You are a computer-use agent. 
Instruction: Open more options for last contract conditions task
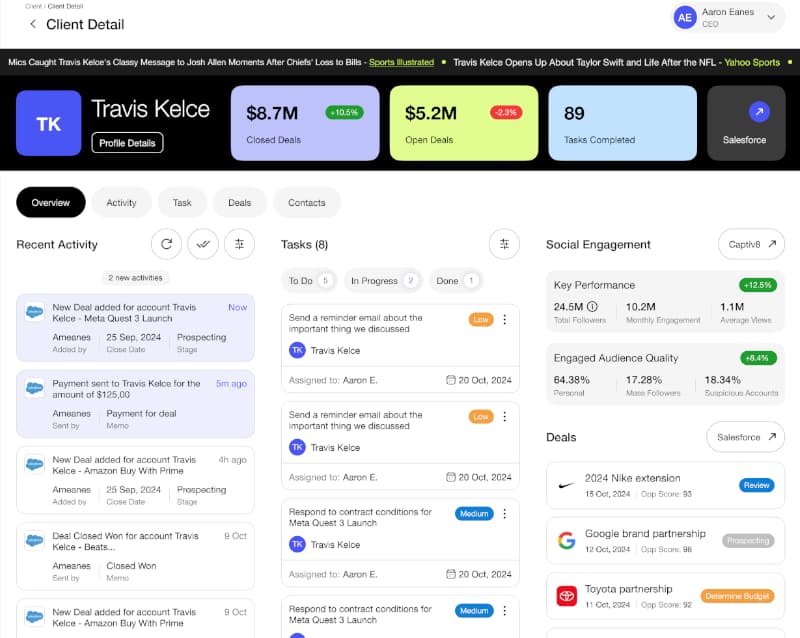505,610
